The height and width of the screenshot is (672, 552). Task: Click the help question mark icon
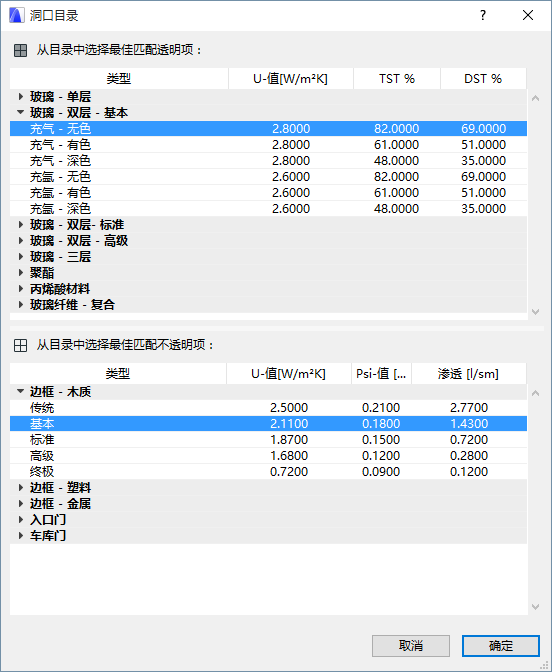click(x=483, y=15)
